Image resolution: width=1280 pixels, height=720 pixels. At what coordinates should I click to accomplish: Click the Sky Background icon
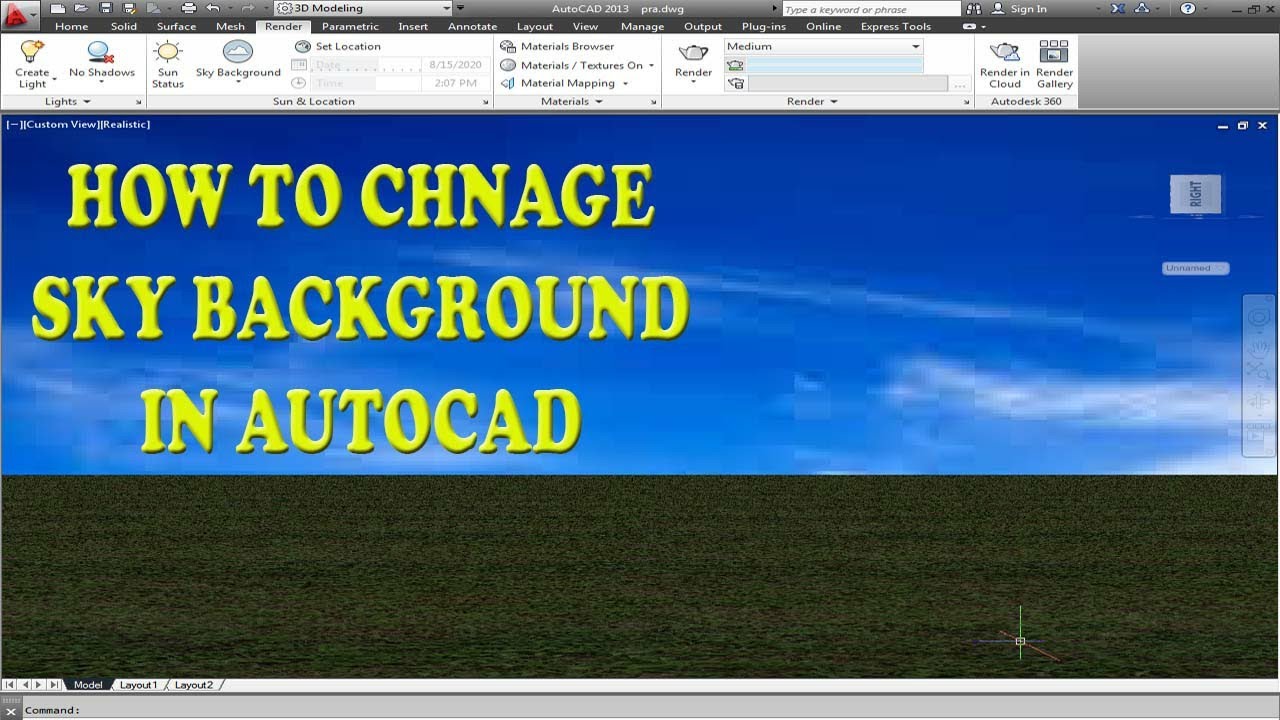[x=238, y=51]
